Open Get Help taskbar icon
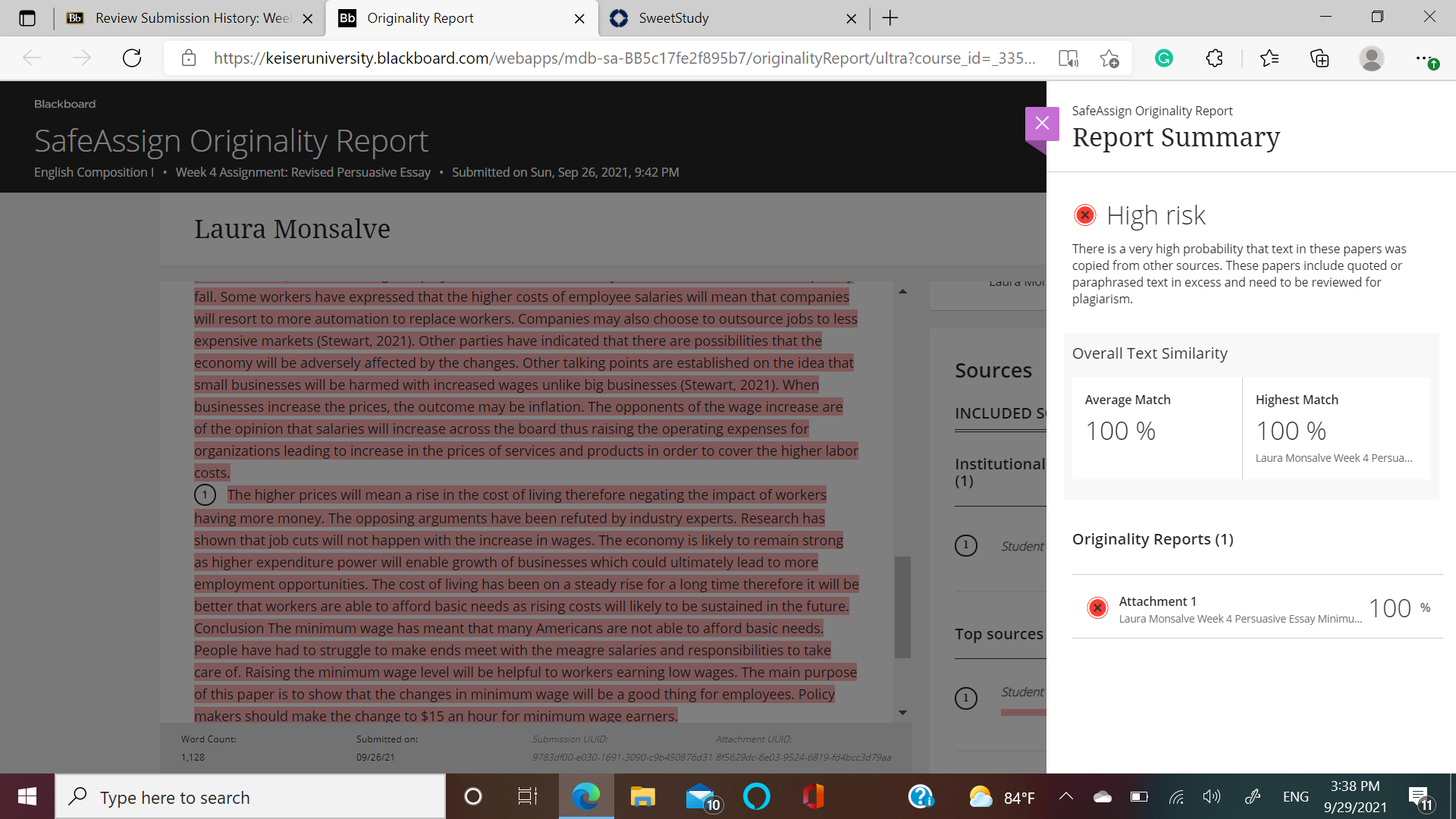The image size is (1456, 819). point(921,796)
